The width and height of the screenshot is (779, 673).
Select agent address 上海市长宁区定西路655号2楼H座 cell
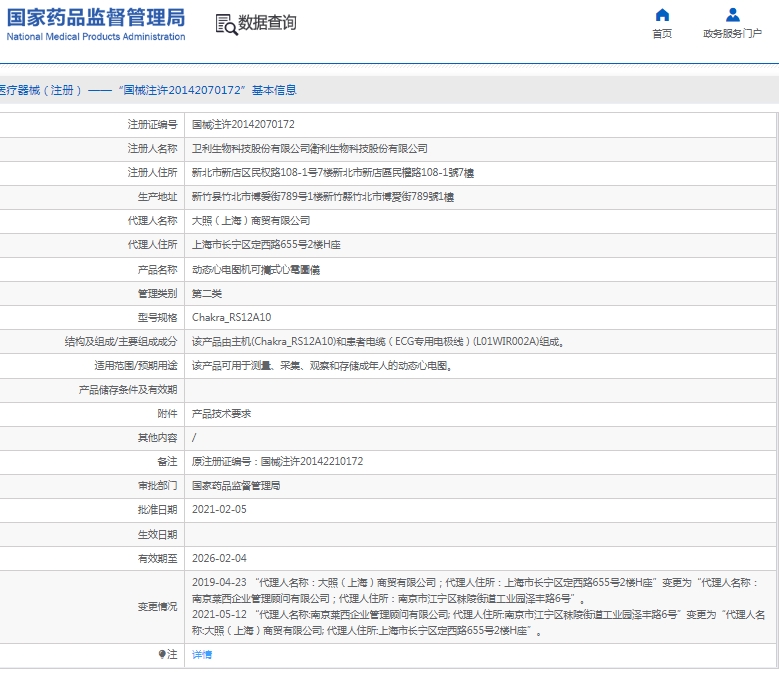click(266, 245)
